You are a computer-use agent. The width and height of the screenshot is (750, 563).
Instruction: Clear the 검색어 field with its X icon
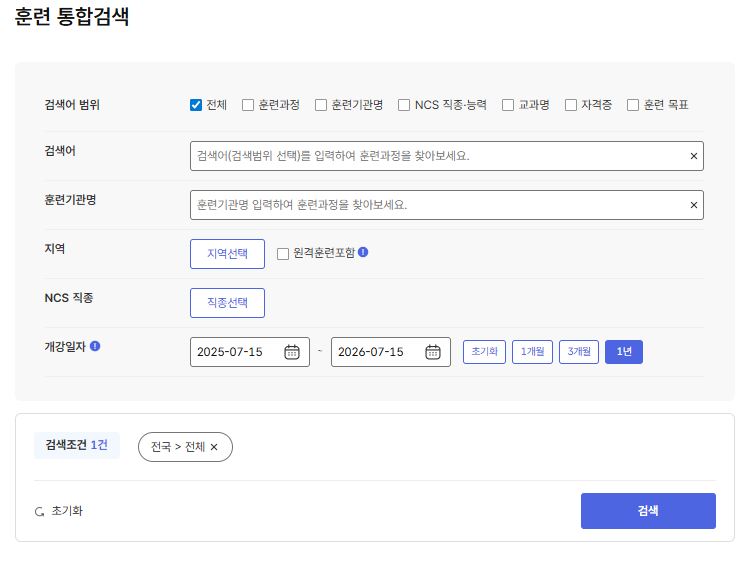click(694, 156)
